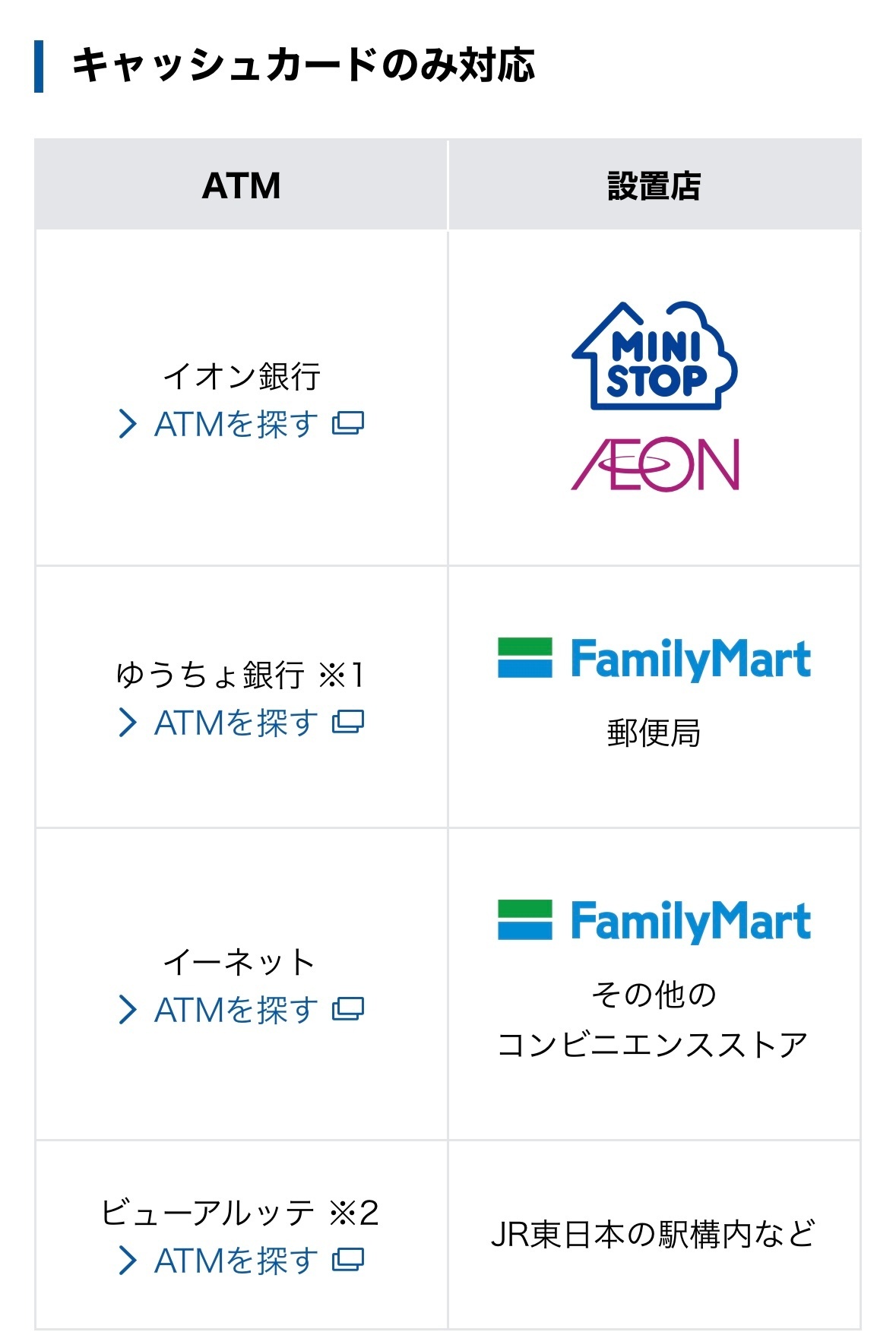Click external-link icon in the イーネット row
Screen dimensions: 896x1332
[348, 1009]
